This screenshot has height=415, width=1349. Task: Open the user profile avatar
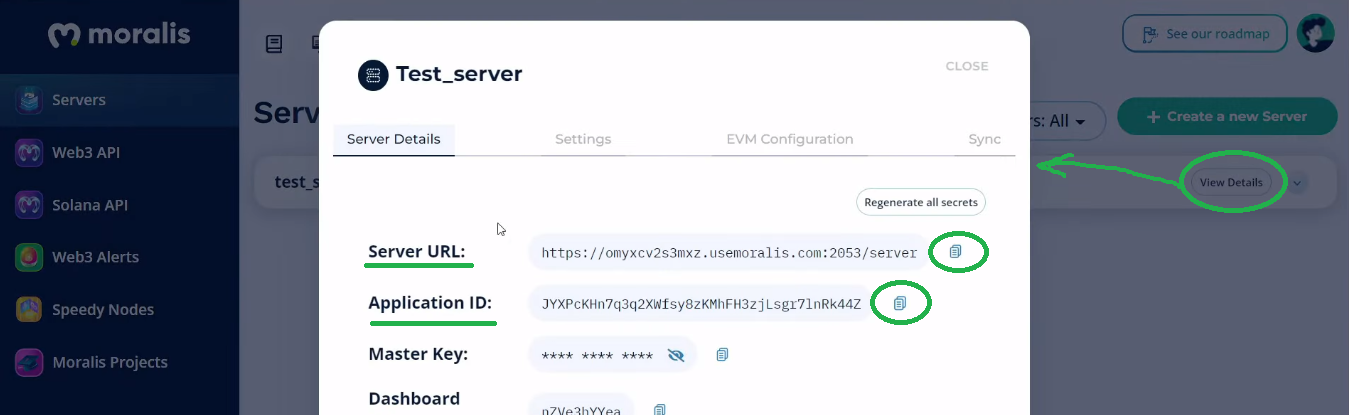tap(1316, 33)
